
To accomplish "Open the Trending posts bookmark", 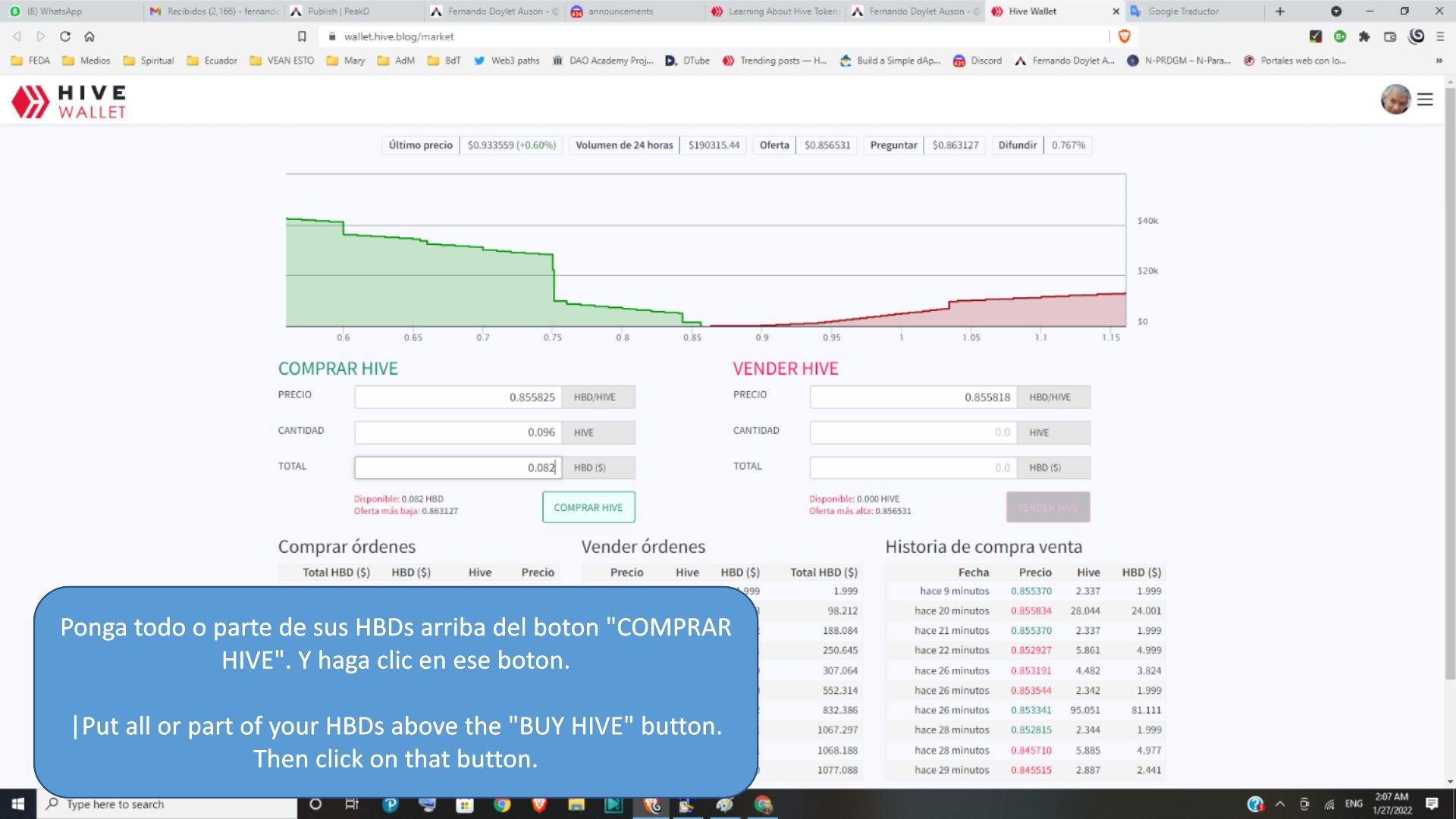I will point(774,61).
